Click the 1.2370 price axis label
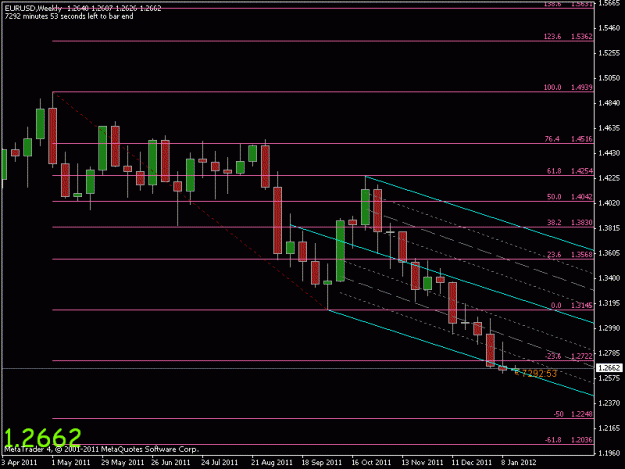625x469 pixels. [609, 403]
